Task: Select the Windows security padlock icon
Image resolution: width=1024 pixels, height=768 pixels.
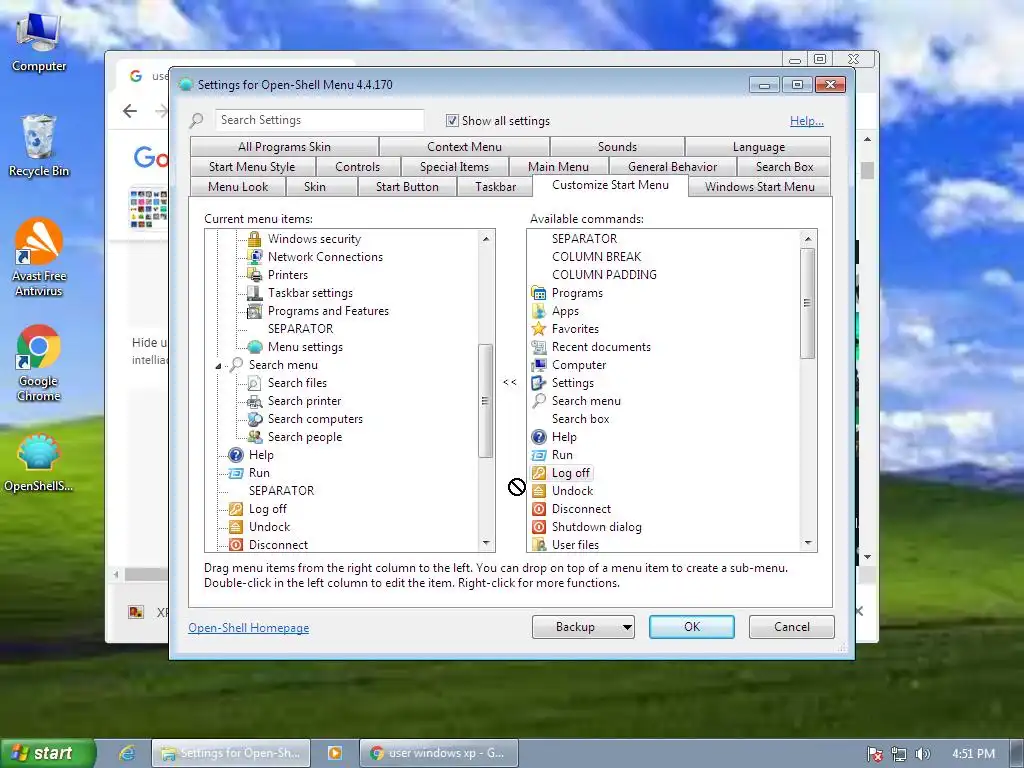Action: pos(255,239)
